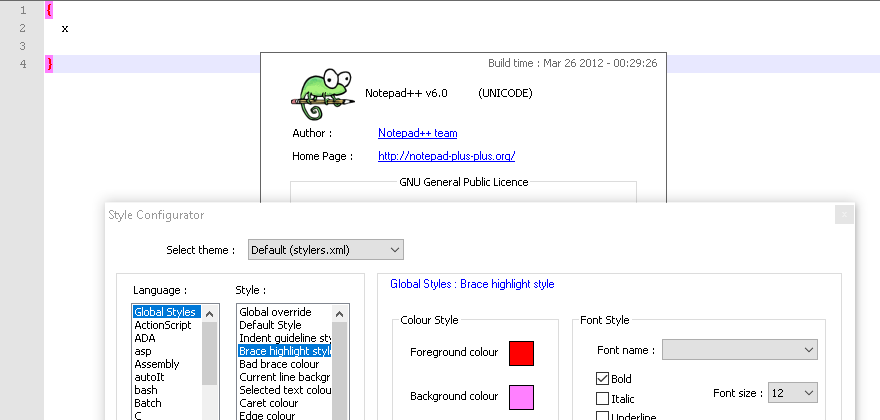
Task: Select Brace highlight style
Action: click(x=285, y=351)
